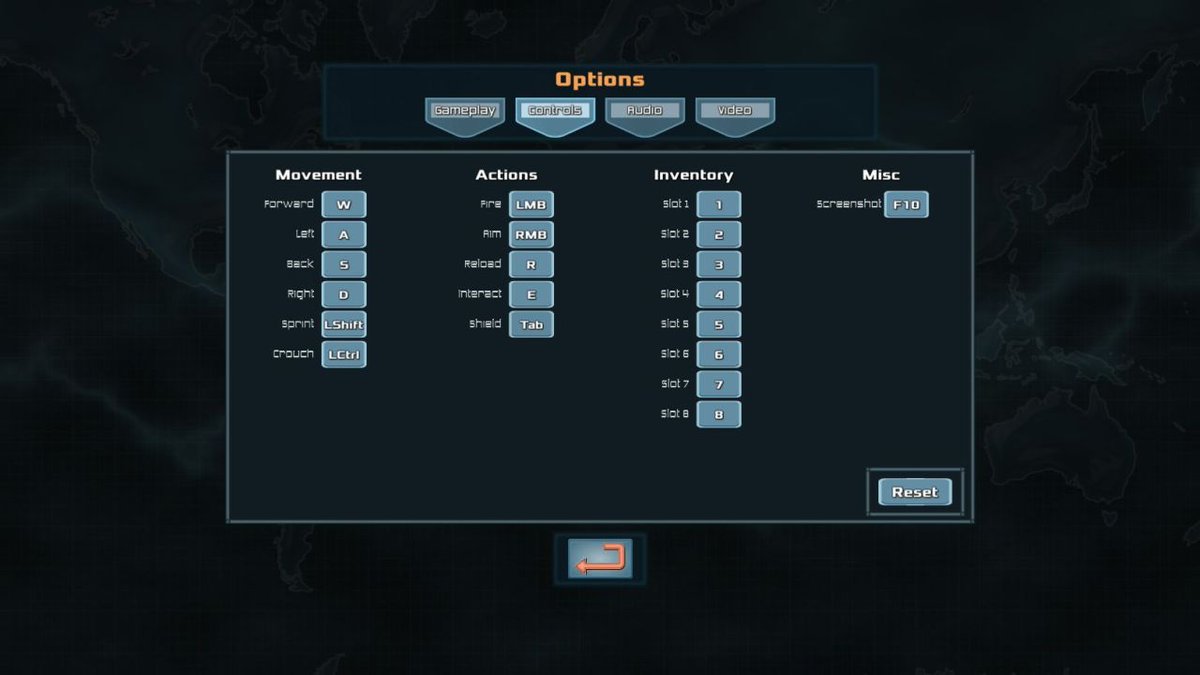This screenshot has height=675, width=1200.
Task: Click the Crouch label text
Action: pos(293,354)
